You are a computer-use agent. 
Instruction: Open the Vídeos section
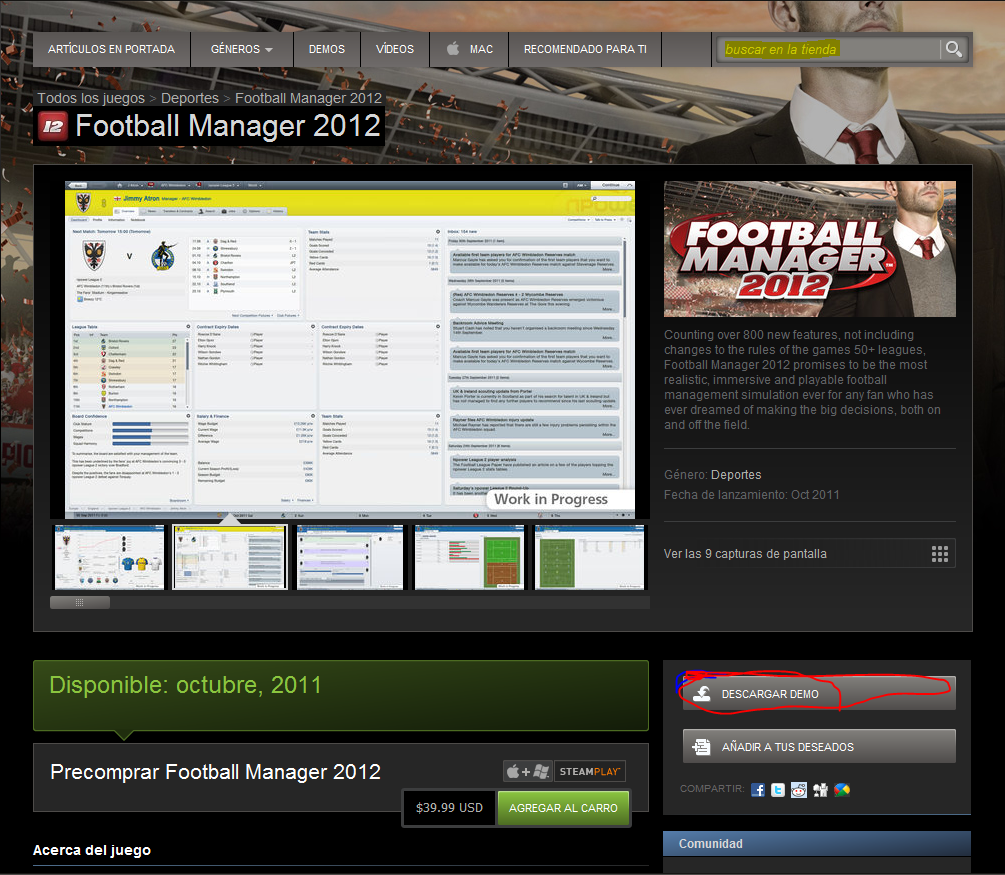(395, 49)
